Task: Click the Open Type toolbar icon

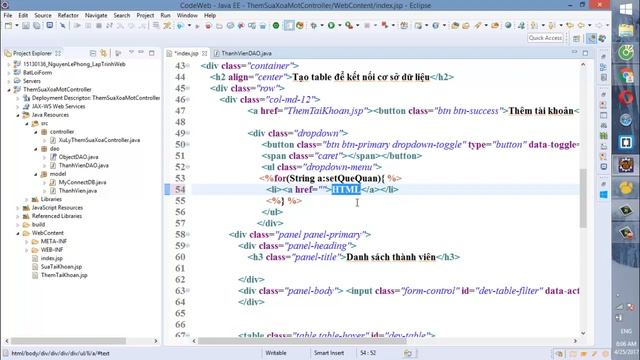Action: coord(455,26)
